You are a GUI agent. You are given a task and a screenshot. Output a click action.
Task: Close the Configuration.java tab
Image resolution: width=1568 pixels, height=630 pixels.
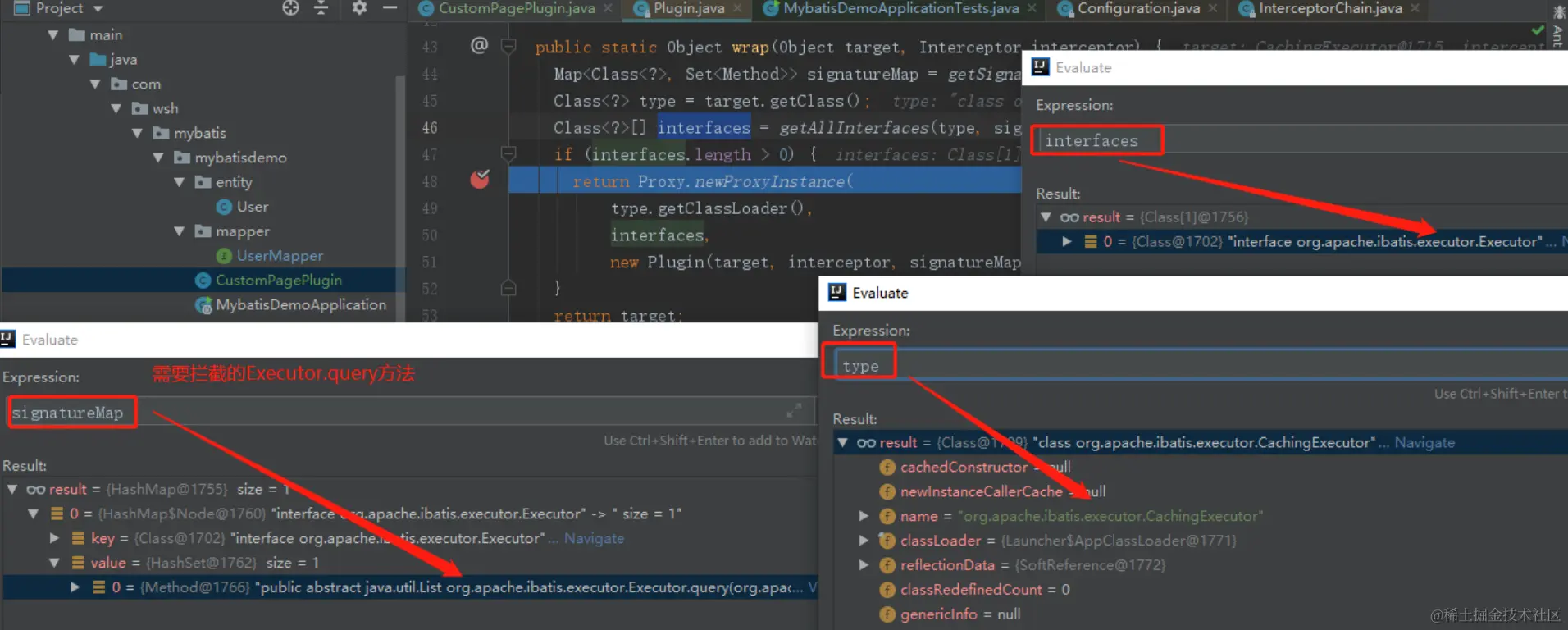(1213, 8)
